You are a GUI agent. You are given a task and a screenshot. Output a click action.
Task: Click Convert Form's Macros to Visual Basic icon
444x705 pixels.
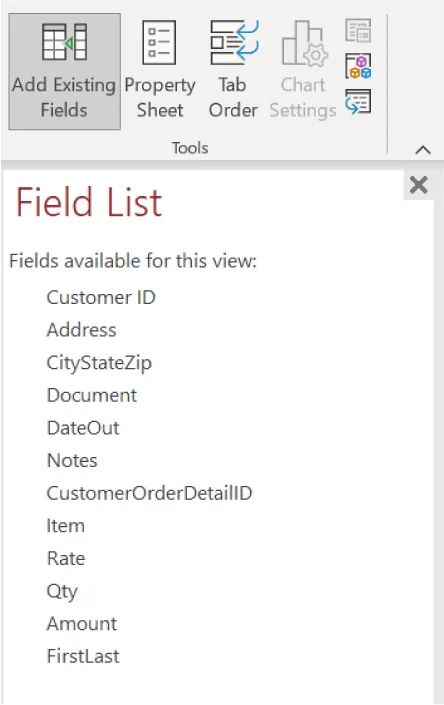pyautogui.click(x=358, y=101)
